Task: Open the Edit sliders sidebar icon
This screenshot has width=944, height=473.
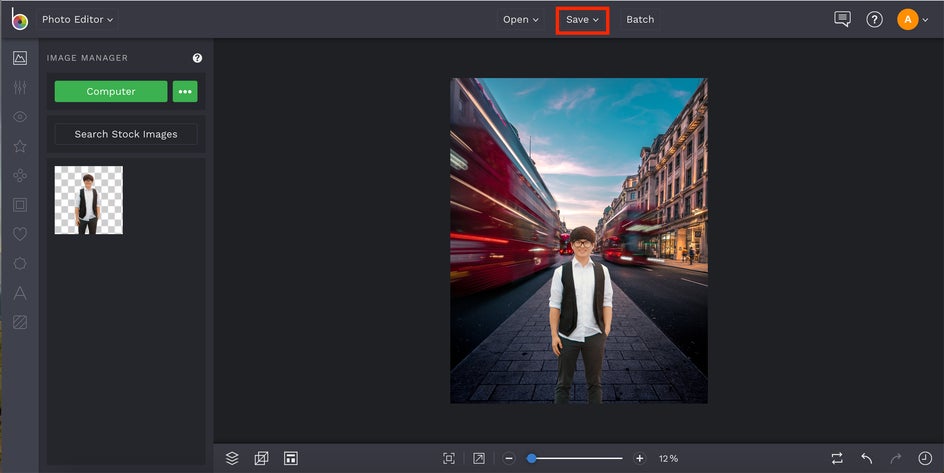Action: 20,87
